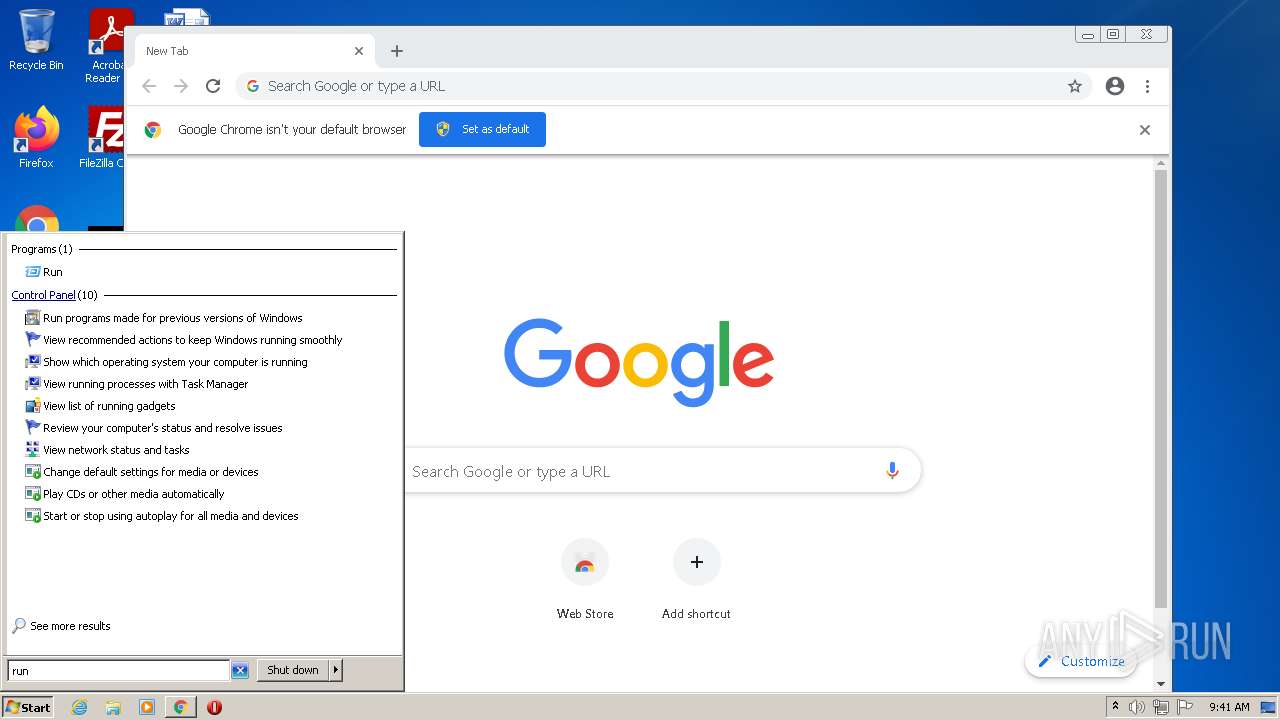Viewport: 1280px width, 720px height.
Task: Bookmark this tab with the star icon
Action: [1075, 86]
